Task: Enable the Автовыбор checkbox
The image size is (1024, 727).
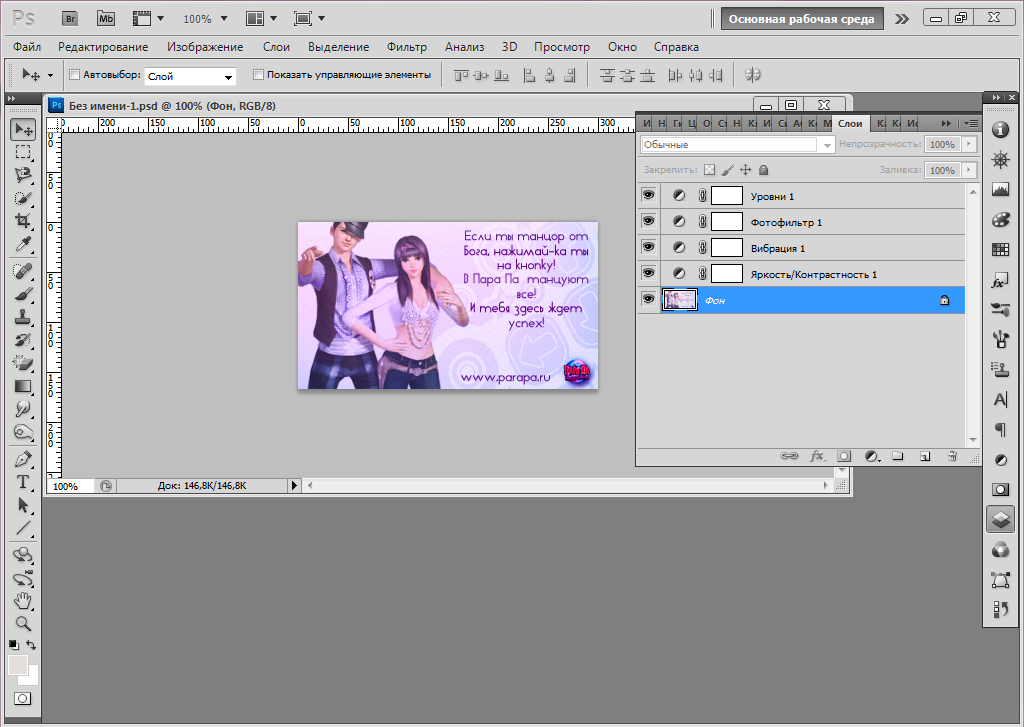Action: [x=74, y=75]
